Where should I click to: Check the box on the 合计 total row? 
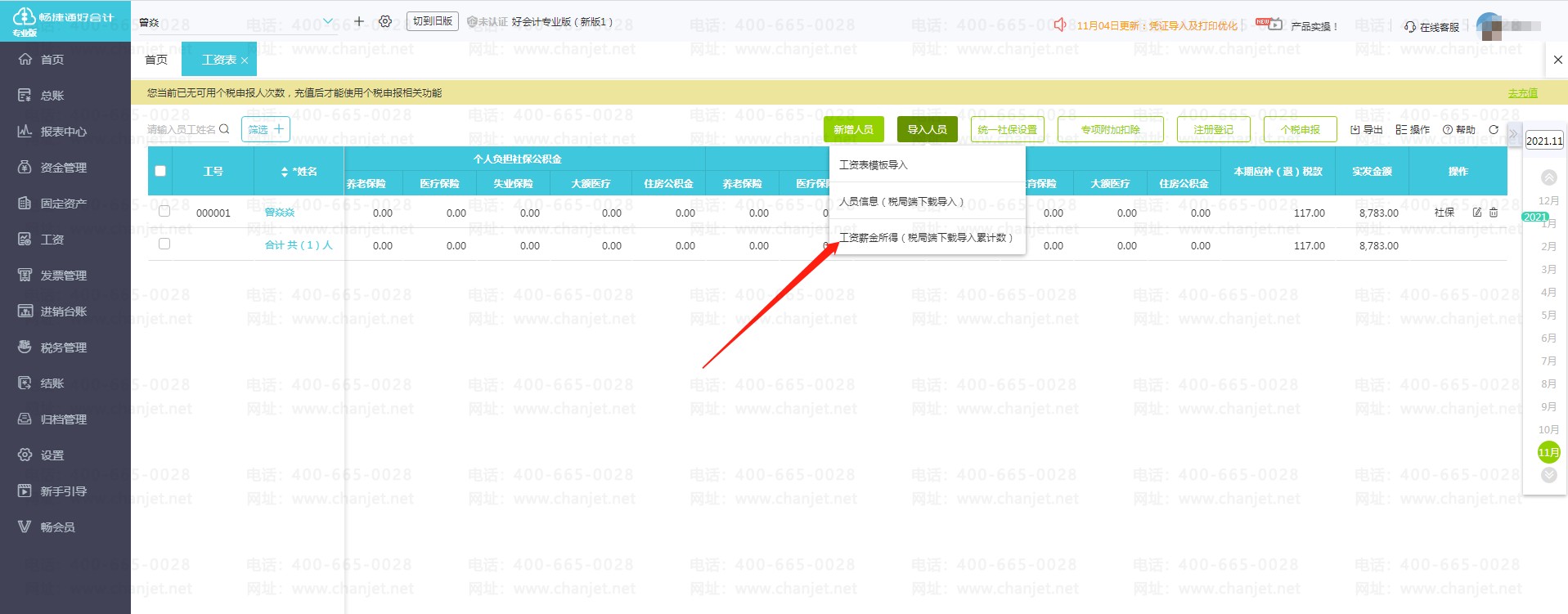164,244
